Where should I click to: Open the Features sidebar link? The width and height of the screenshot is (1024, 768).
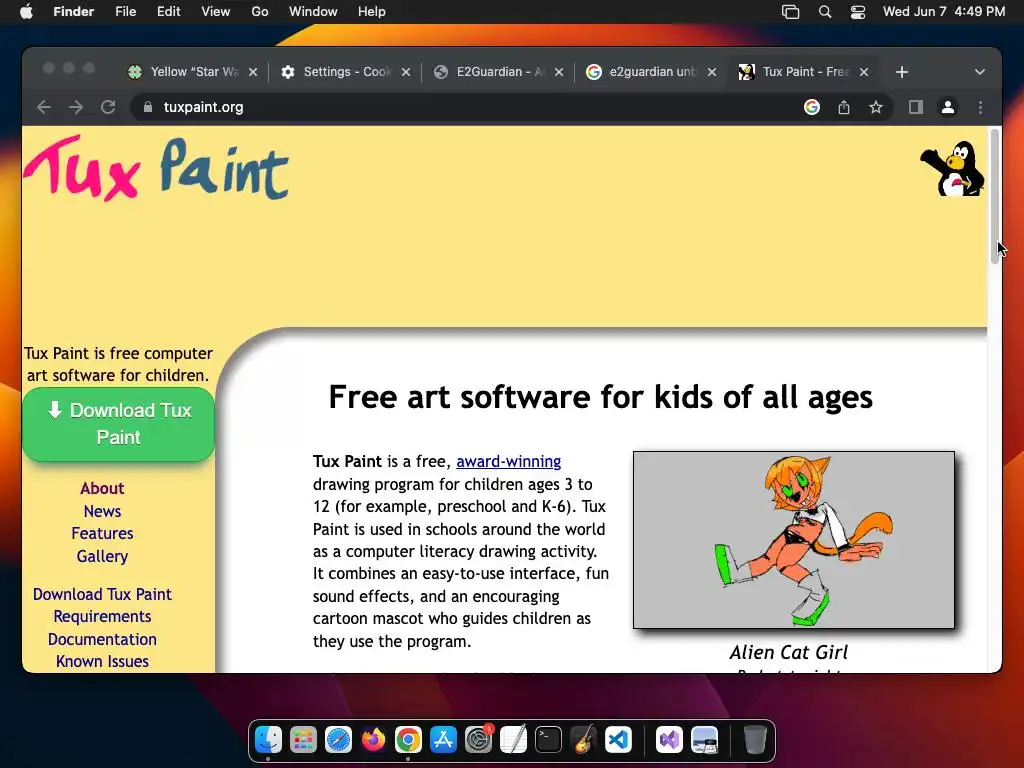pyautogui.click(x=102, y=534)
